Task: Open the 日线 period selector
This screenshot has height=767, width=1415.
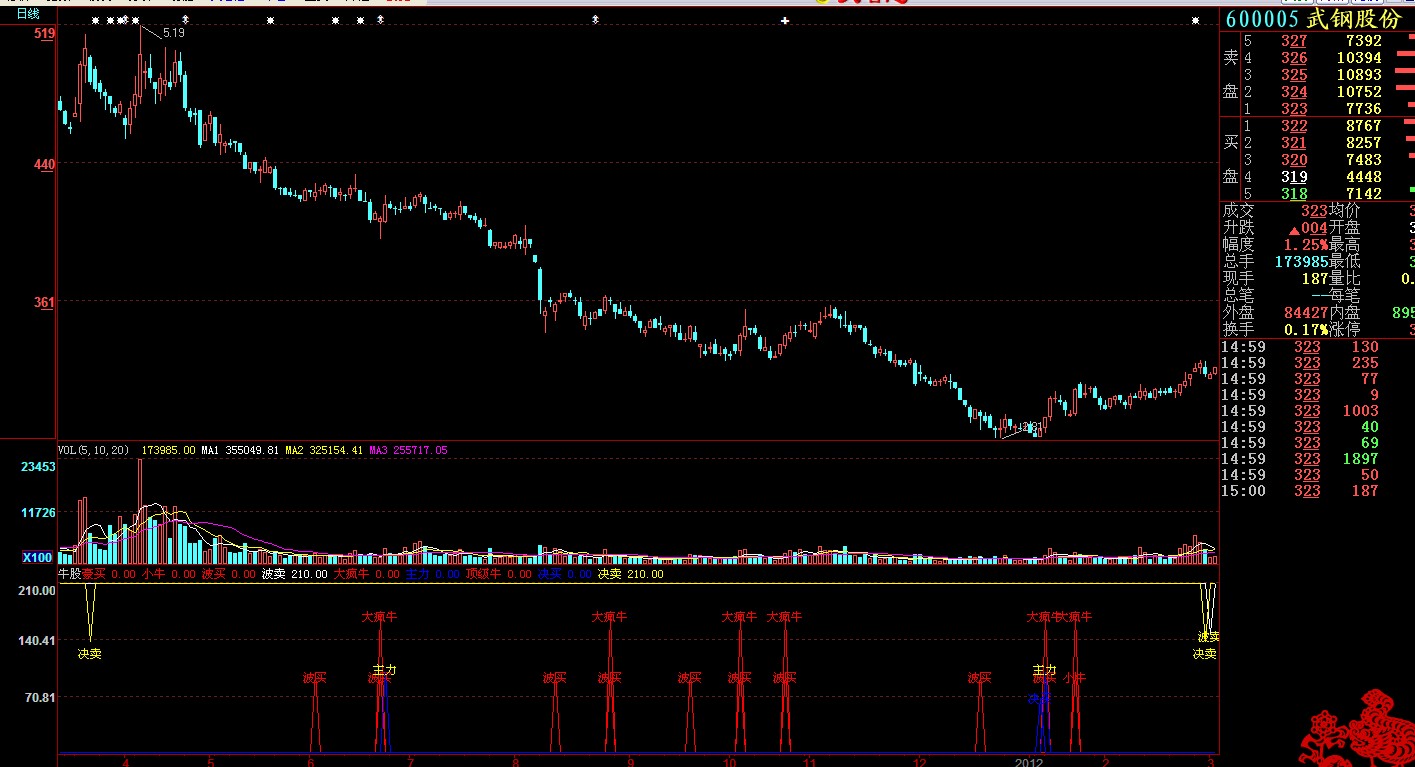Action: [28, 13]
